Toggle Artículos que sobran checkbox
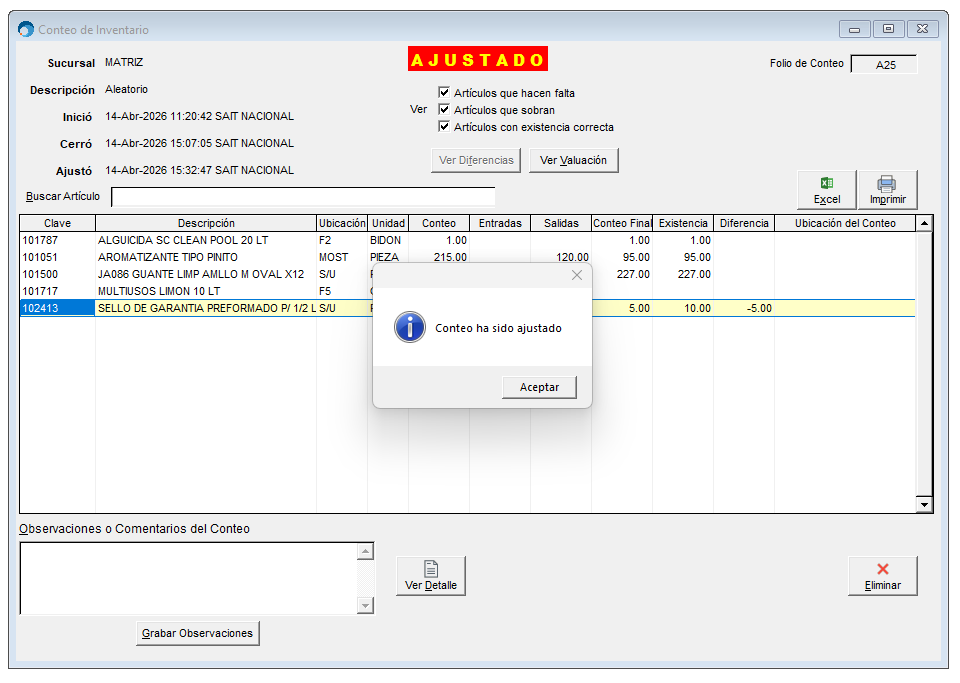This screenshot has width=960, height=683. [x=444, y=110]
